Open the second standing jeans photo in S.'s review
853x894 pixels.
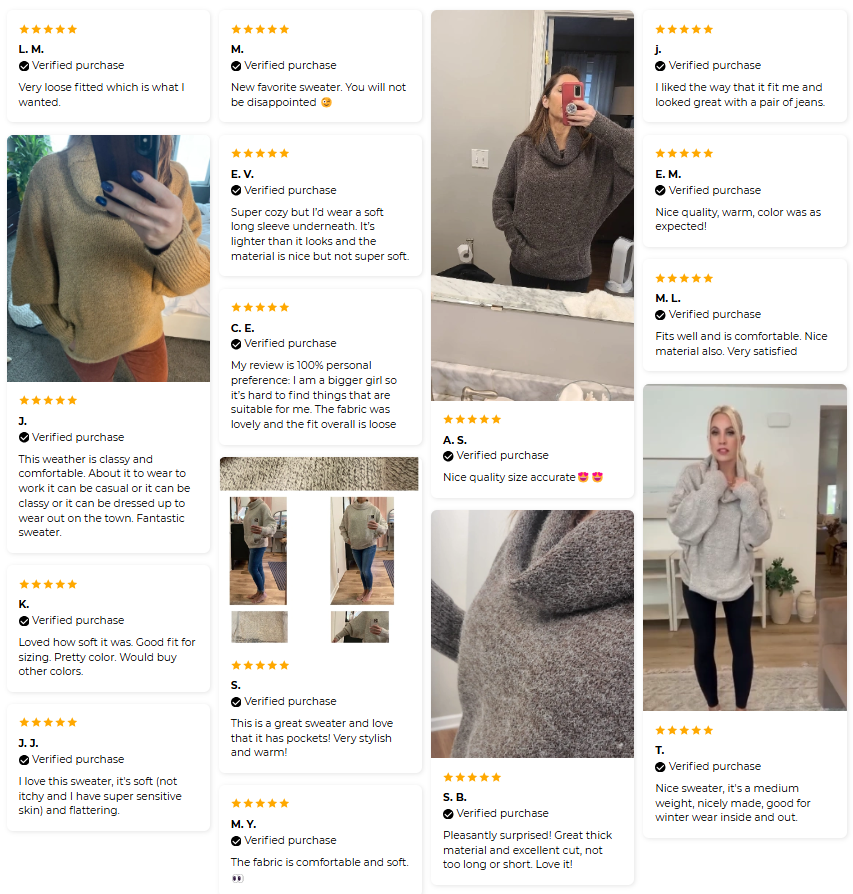click(362, 550)
